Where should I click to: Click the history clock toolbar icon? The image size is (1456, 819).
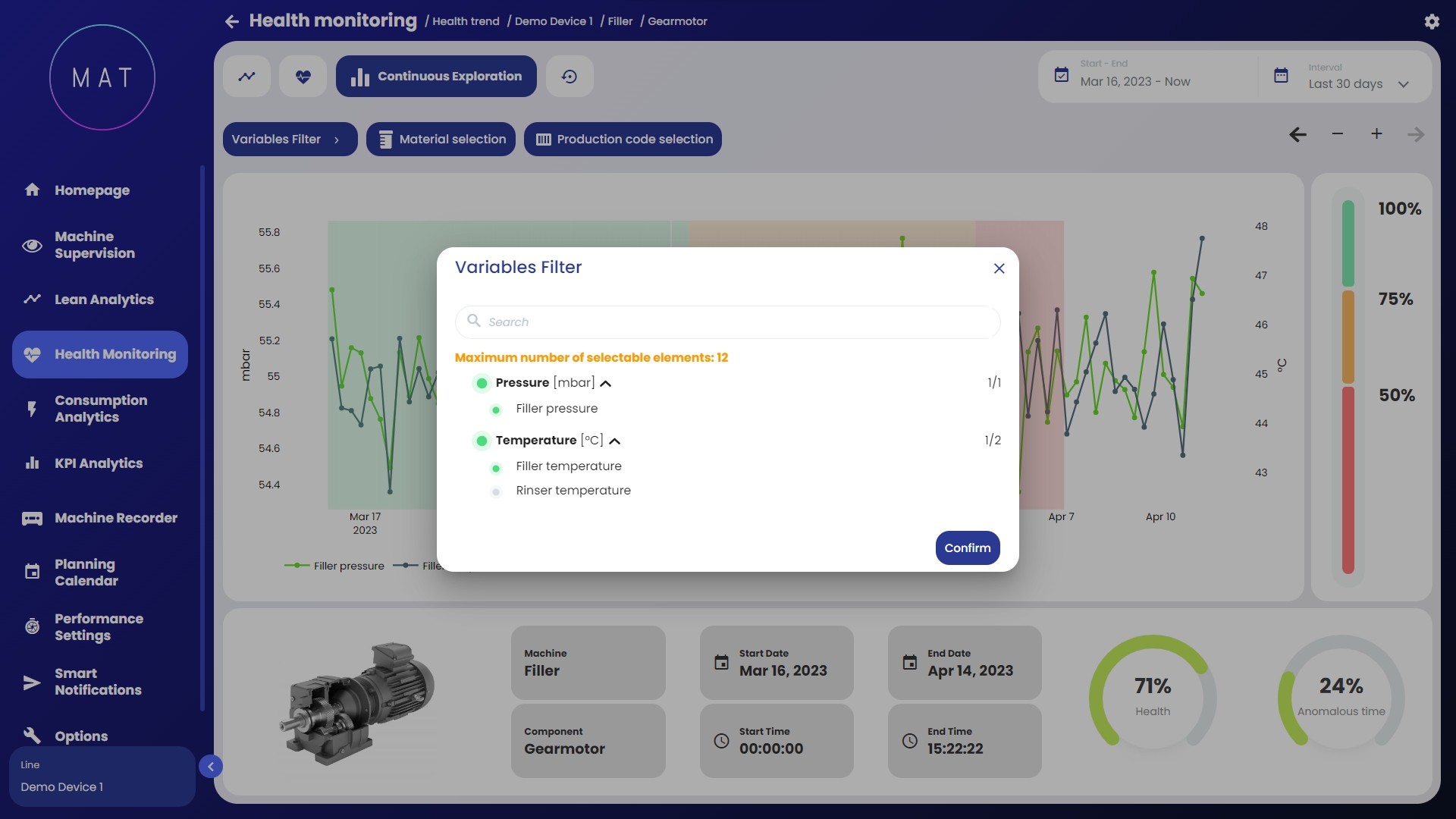click(570, 77)
